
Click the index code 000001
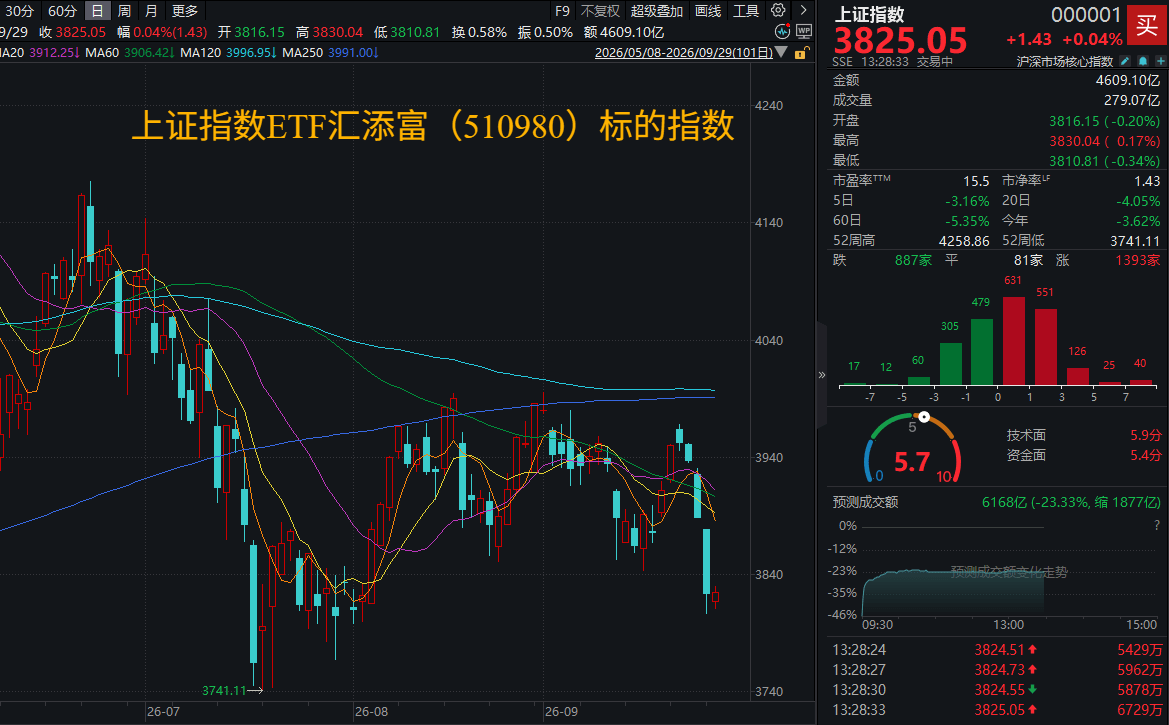pos(1086,15)
